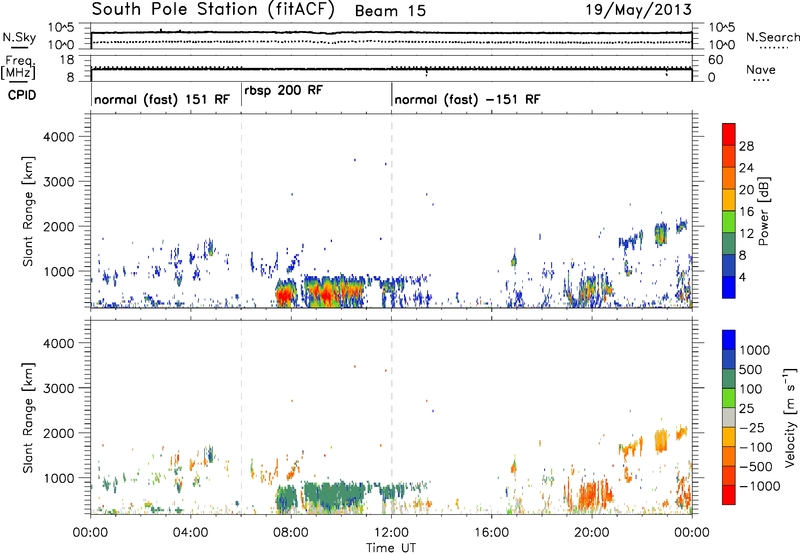Screen dimensions: 800x554
Task: Click the blue bottom of power colorbar
Action: click(729, 287)
